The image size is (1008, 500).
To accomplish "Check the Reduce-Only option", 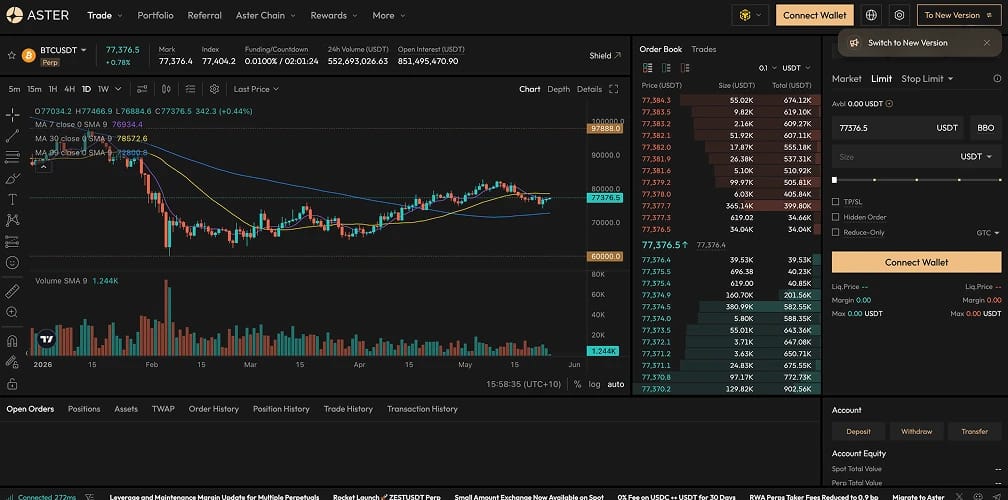I will pyautogui.click(x=836, y=232).
